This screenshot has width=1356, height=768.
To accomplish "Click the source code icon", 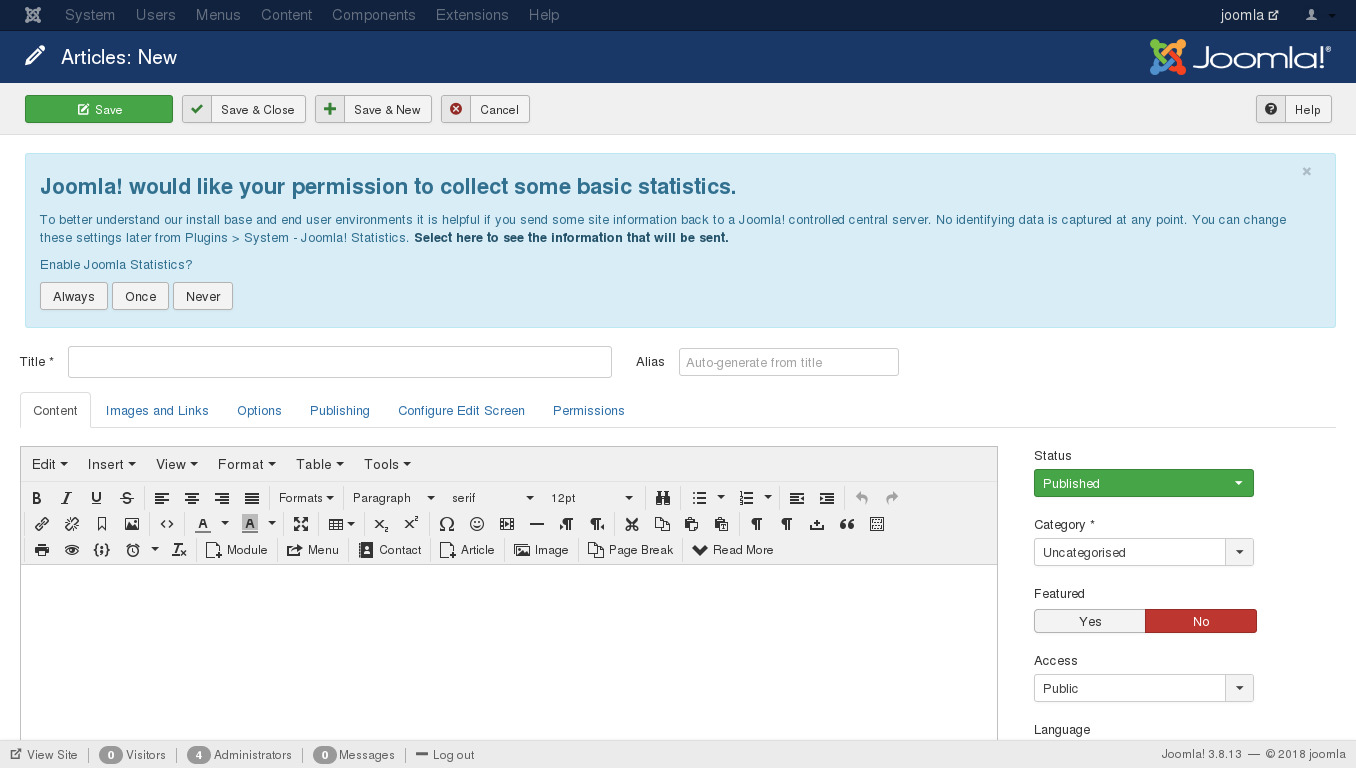I will tap(167, 524).
